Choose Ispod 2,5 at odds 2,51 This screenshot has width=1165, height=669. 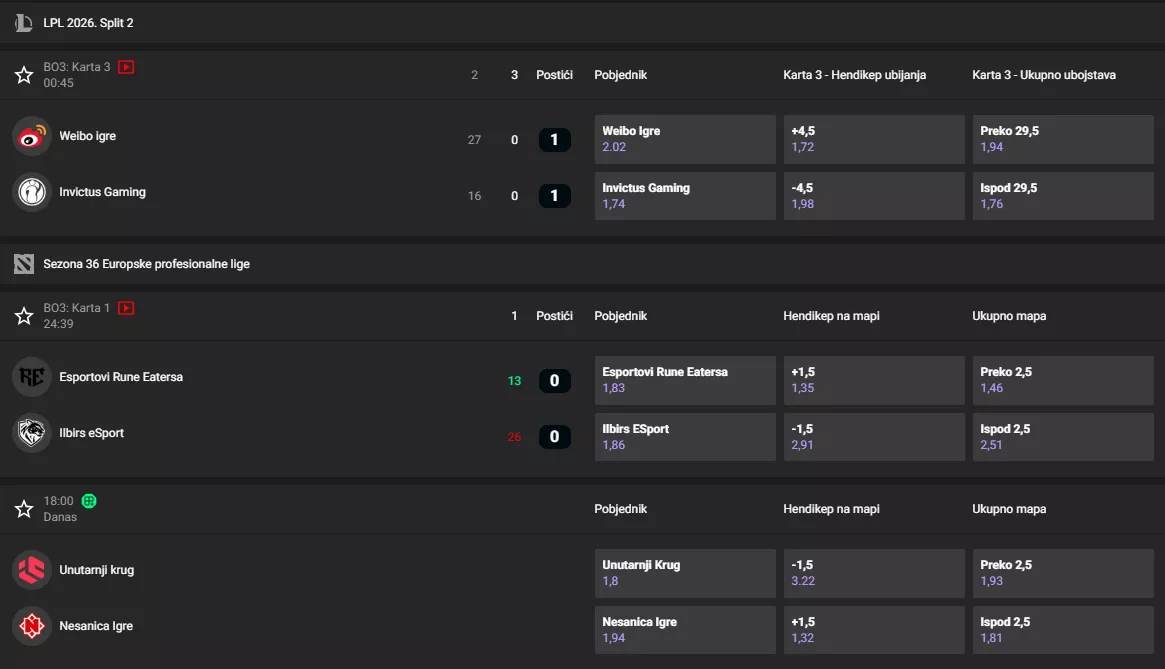click(1062, 437)
